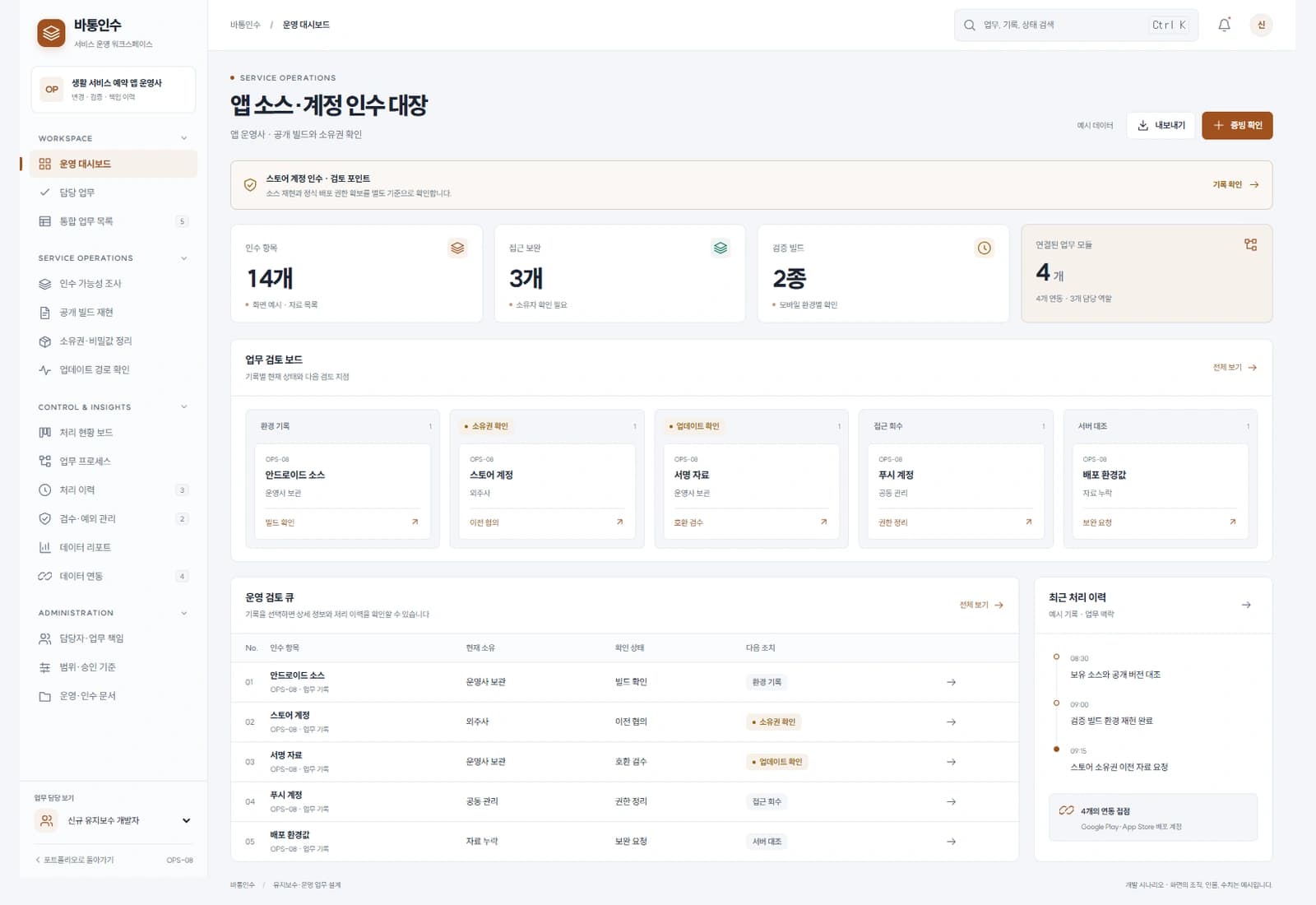Open 공개 빌드 재현 in the sidebar

(x=114, y=313)
